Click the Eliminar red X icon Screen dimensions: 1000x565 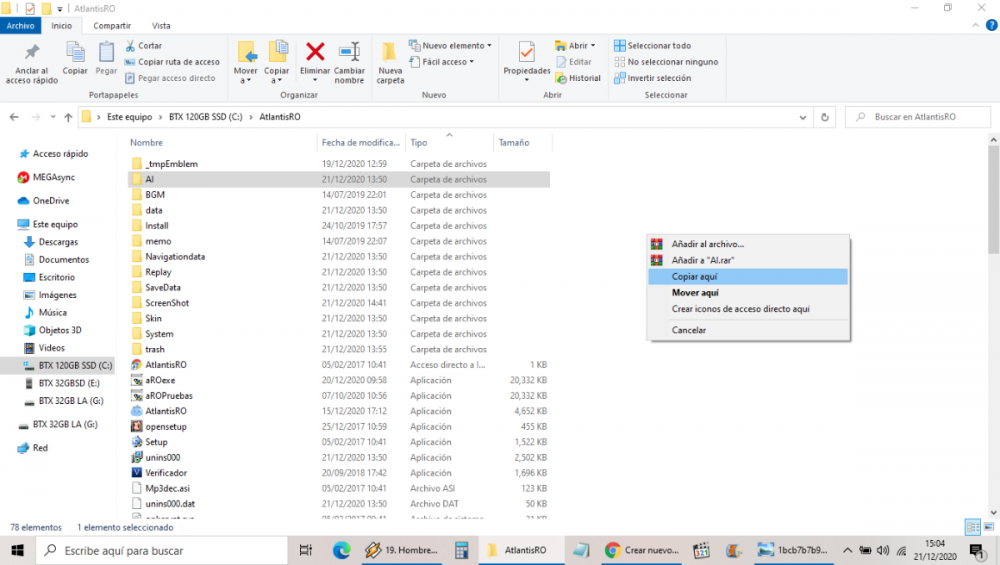pyautogui.click(x=315, y=53)
